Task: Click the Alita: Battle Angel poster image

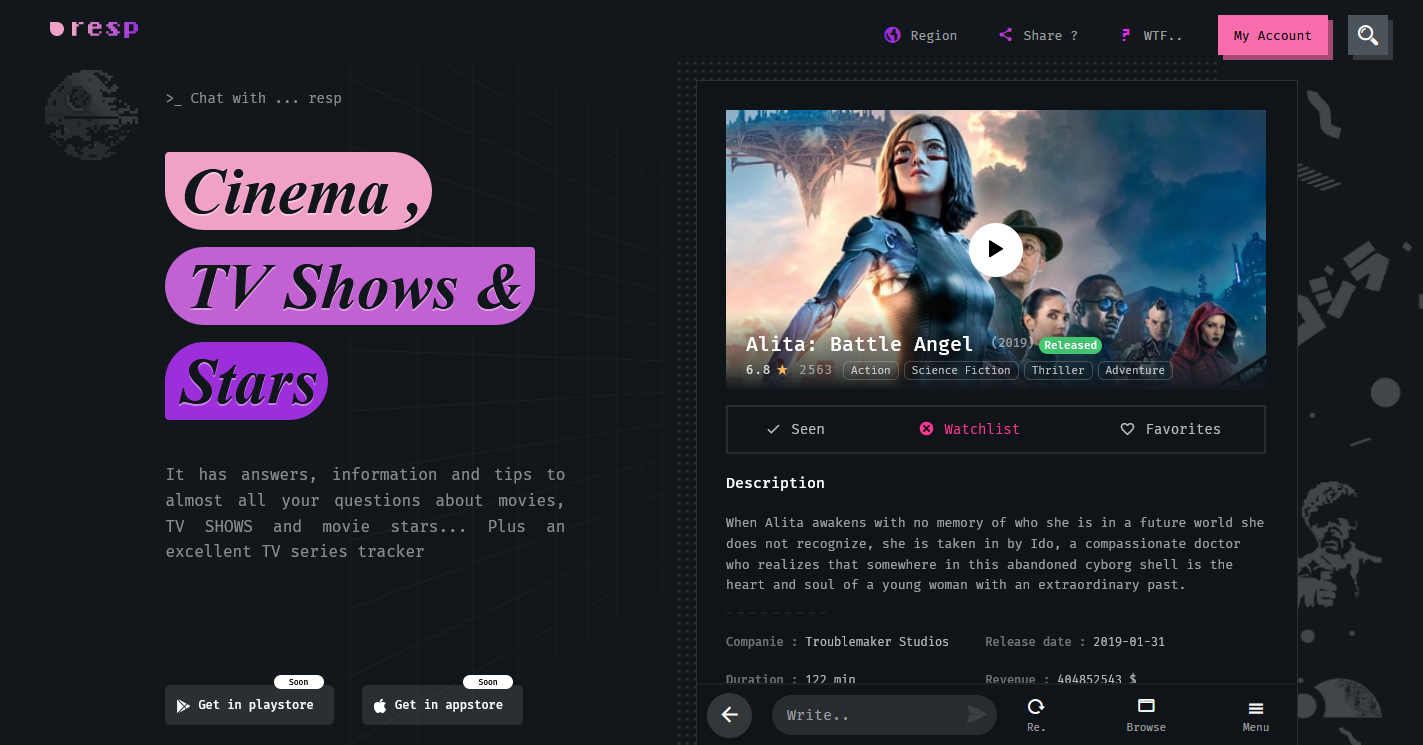Action: 996,250
